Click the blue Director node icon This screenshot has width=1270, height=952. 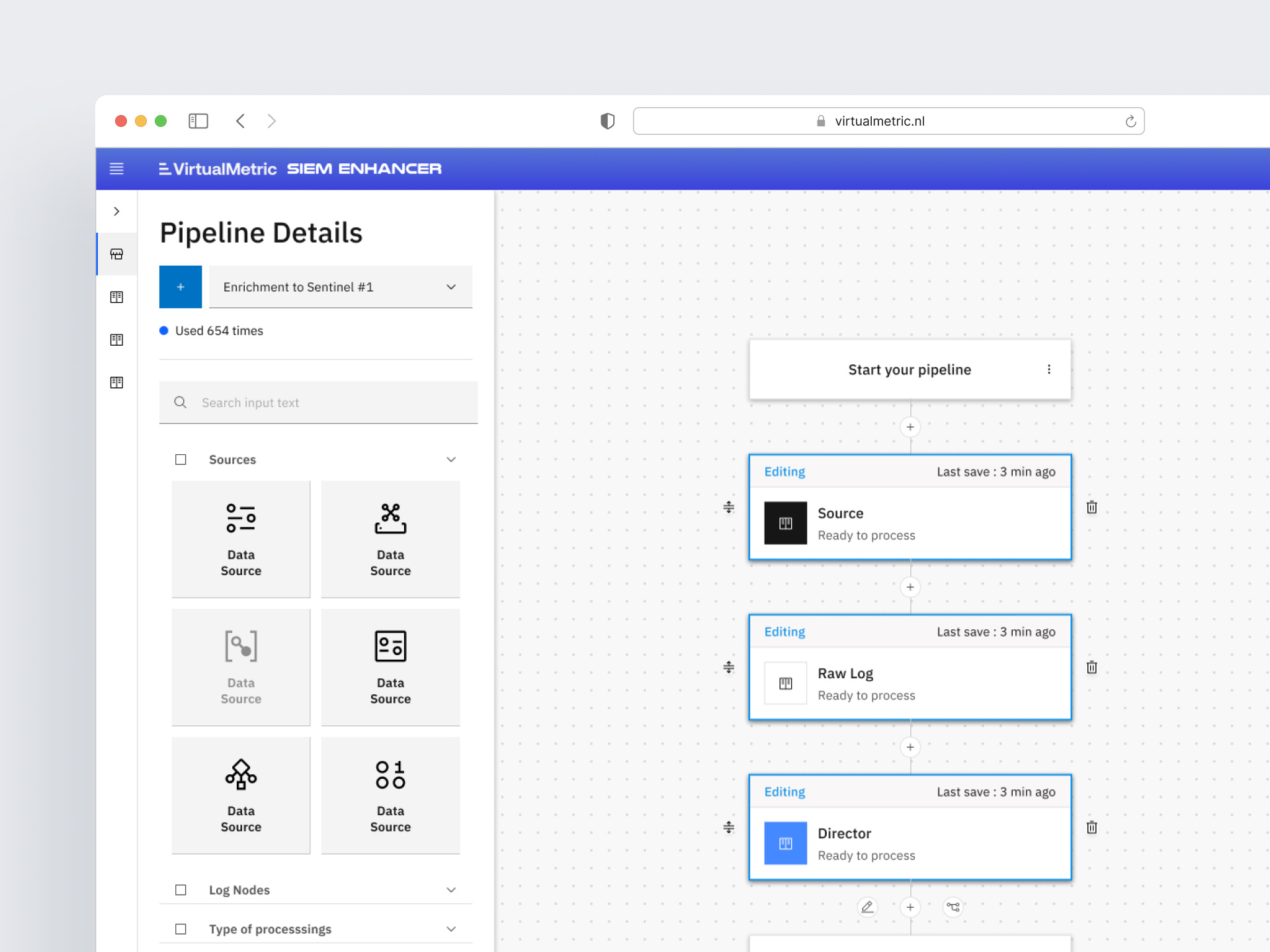coord(786,843)
